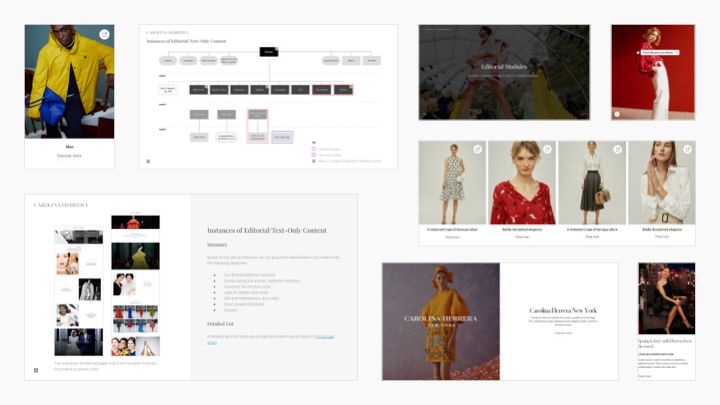Open the Read more link in article card

[x=645, y=376]
